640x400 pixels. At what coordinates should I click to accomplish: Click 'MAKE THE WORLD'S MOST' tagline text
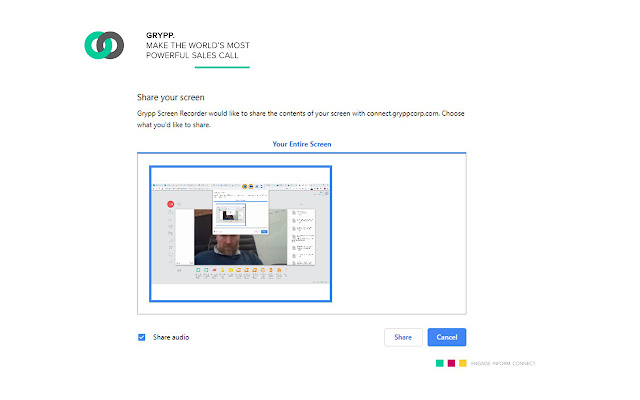[x=198, y=45]
